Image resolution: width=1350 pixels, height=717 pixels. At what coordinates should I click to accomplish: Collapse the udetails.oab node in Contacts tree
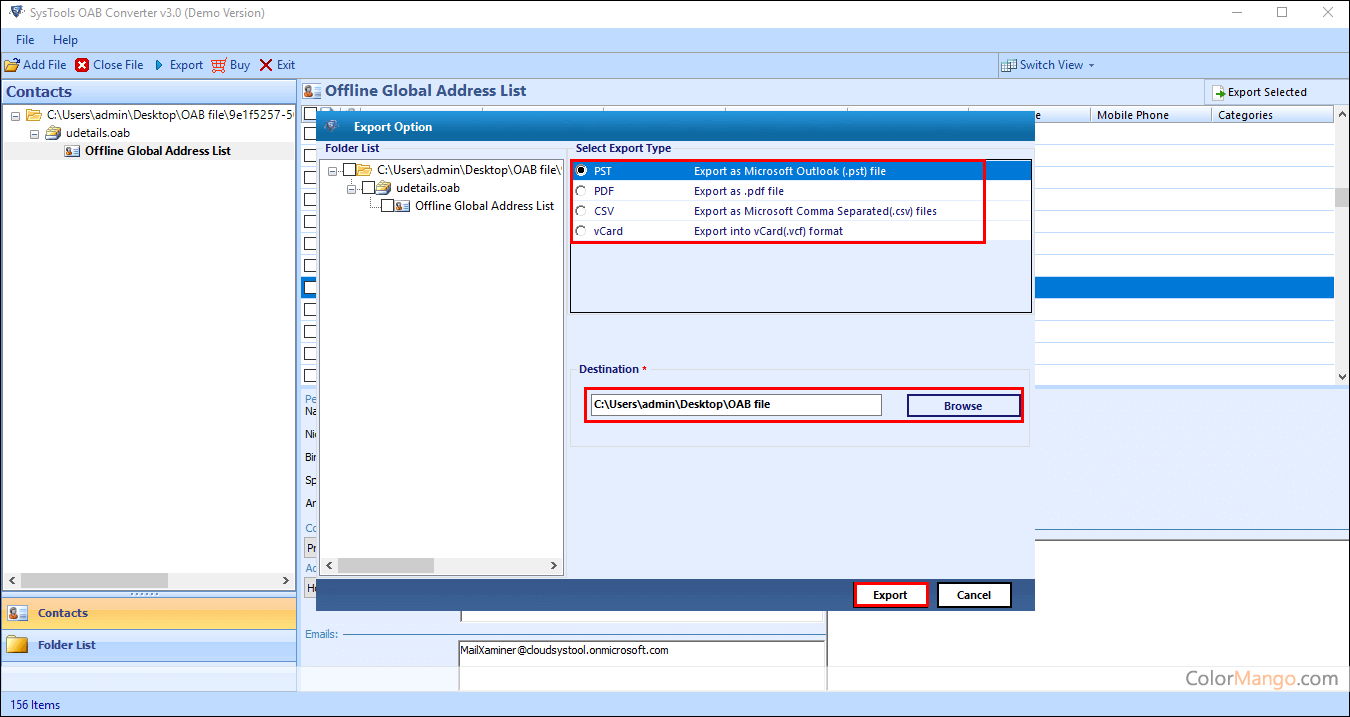pos(34,133)
